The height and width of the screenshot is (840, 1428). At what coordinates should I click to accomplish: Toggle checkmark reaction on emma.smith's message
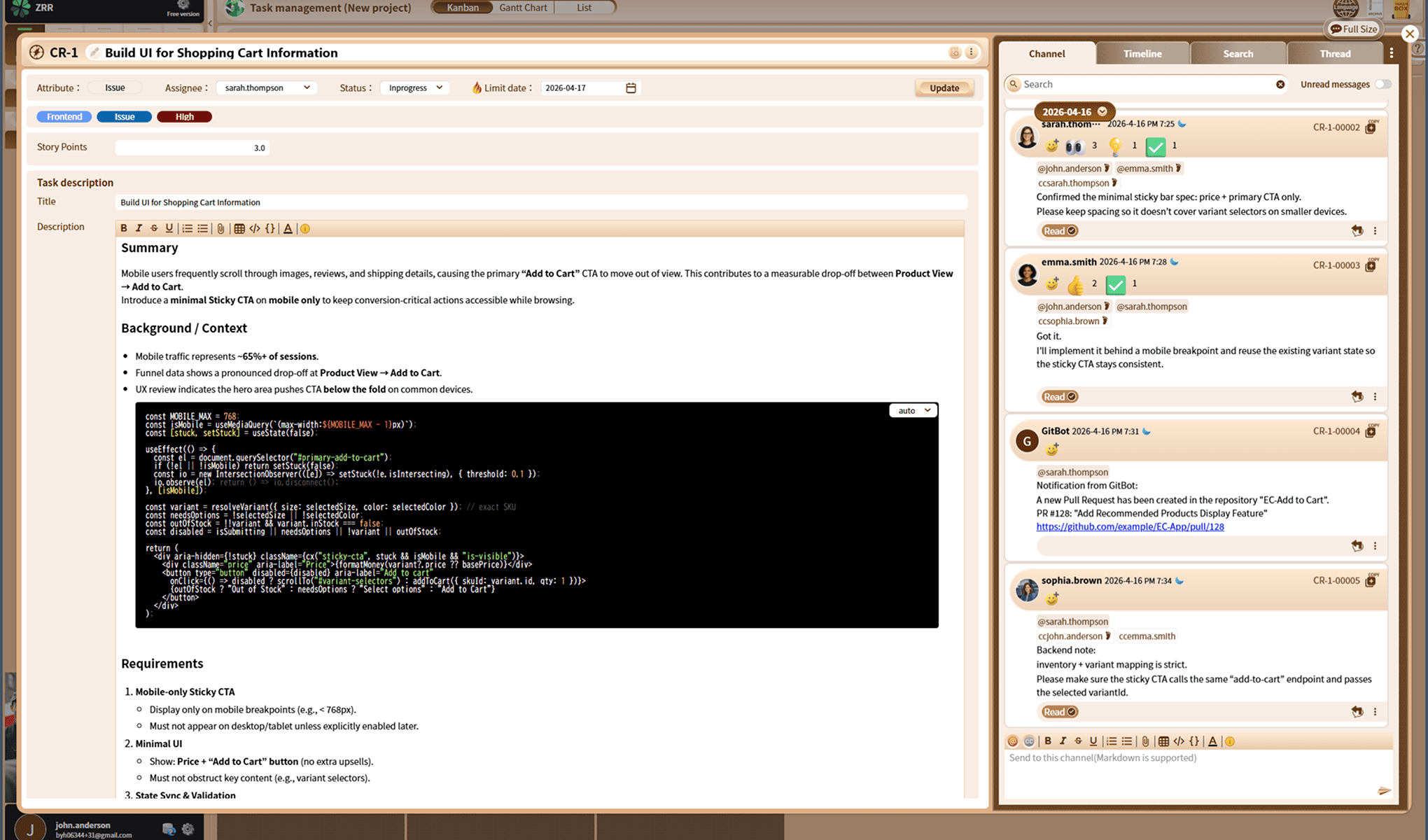1116,283
